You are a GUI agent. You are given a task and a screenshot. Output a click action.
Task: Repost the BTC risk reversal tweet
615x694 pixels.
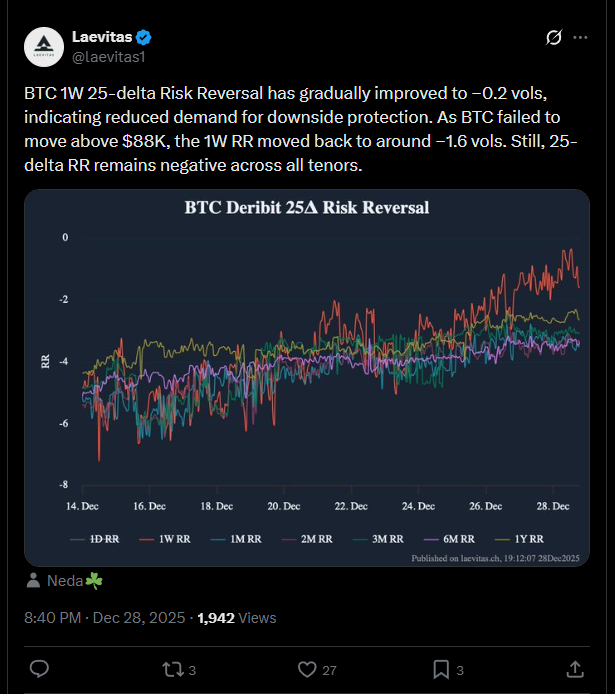click(172, 667)
